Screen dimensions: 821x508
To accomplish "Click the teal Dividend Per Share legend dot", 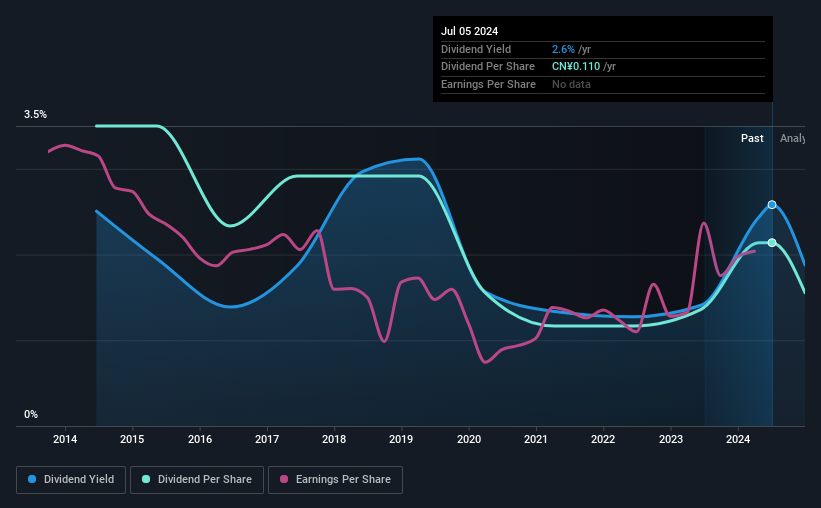I will 146,479.
